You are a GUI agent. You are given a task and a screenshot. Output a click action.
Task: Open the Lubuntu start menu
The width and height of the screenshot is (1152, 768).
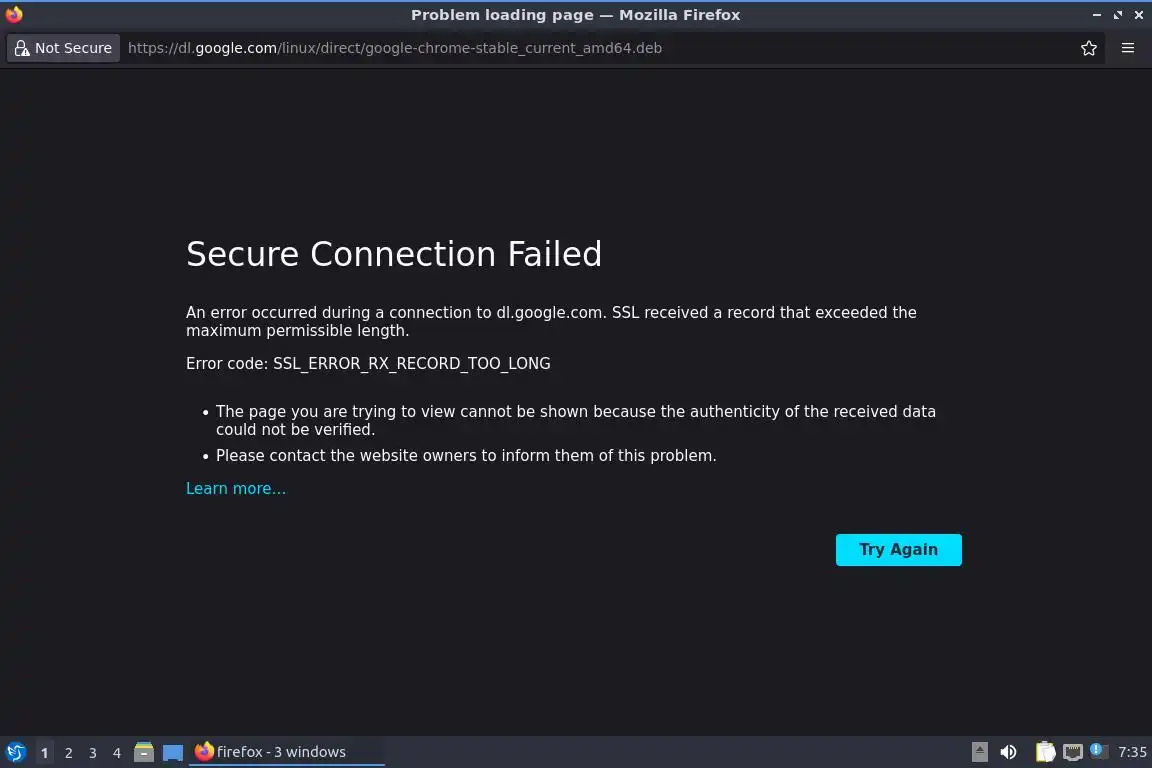(16, 752)
